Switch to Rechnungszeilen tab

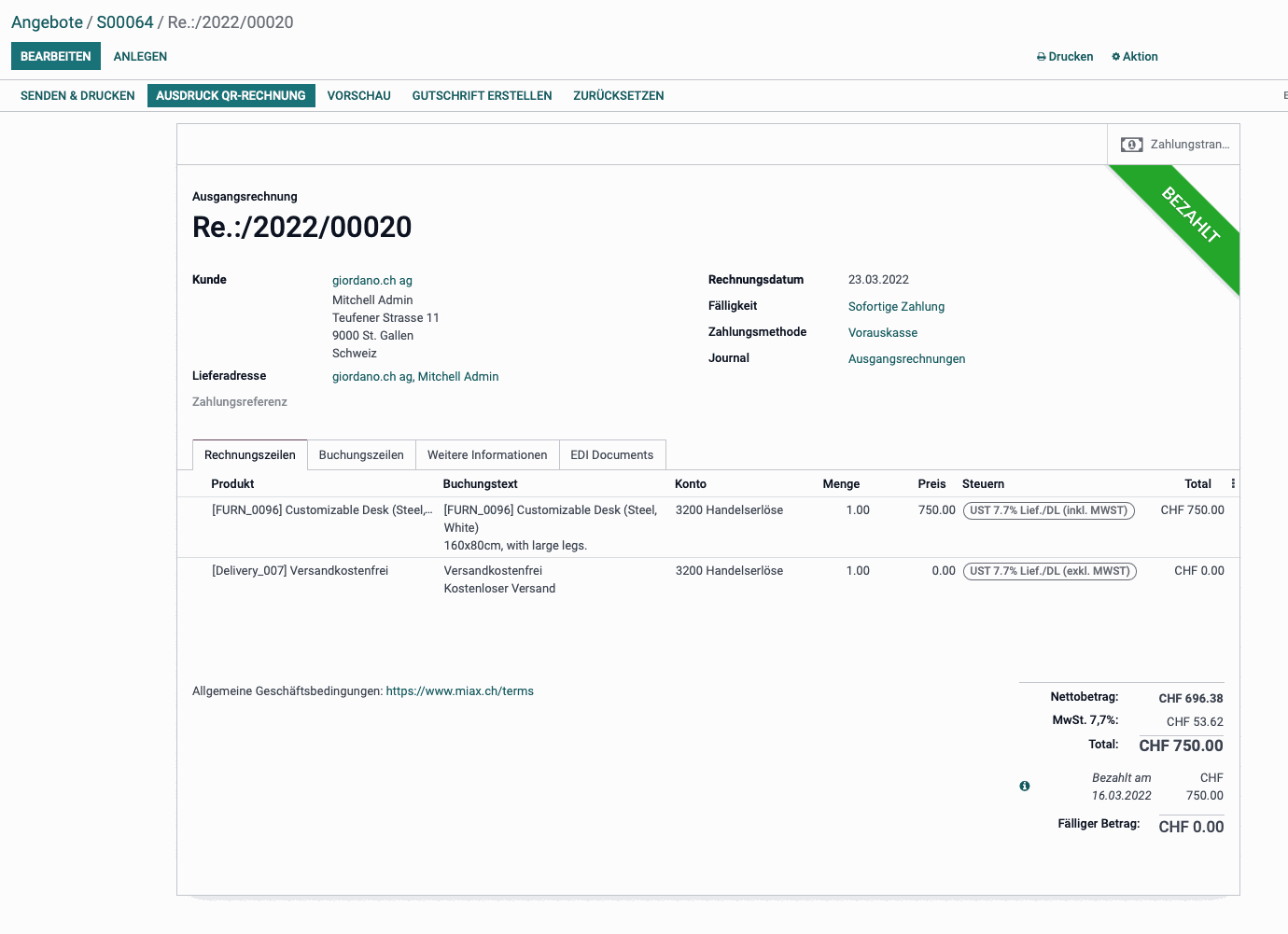[x=250, y=454]
